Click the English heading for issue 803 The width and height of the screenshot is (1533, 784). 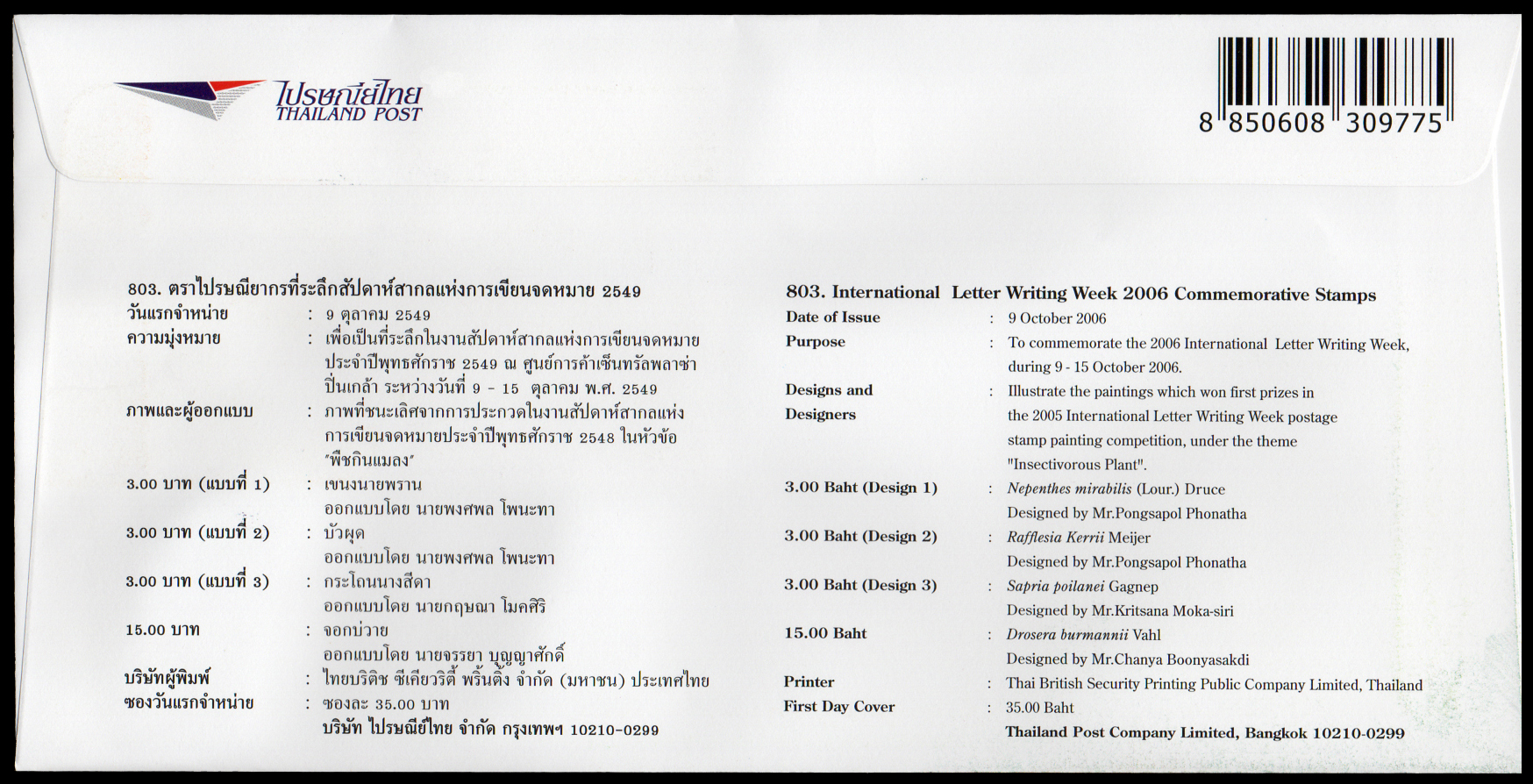[x=1080, y=294]
